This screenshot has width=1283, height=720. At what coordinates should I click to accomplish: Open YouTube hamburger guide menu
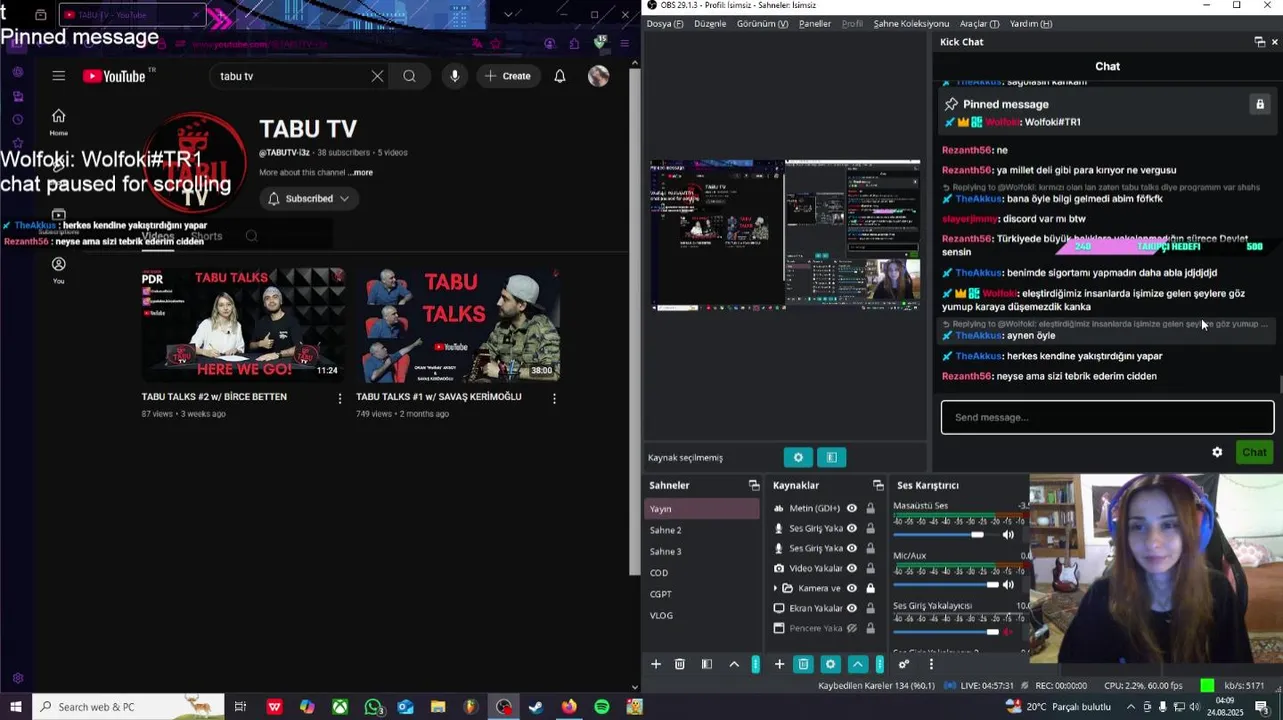pos(59,76)
